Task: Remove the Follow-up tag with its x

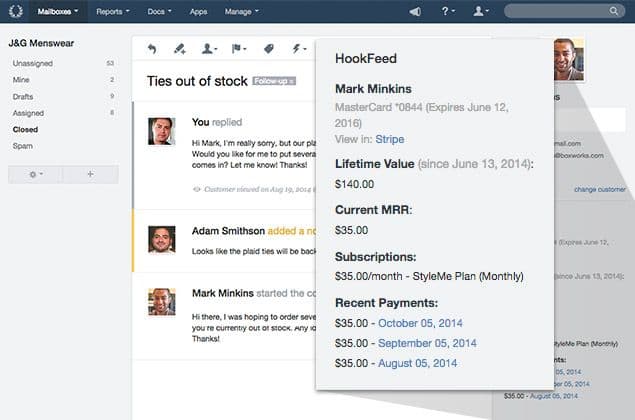Action: click(292, 81)
